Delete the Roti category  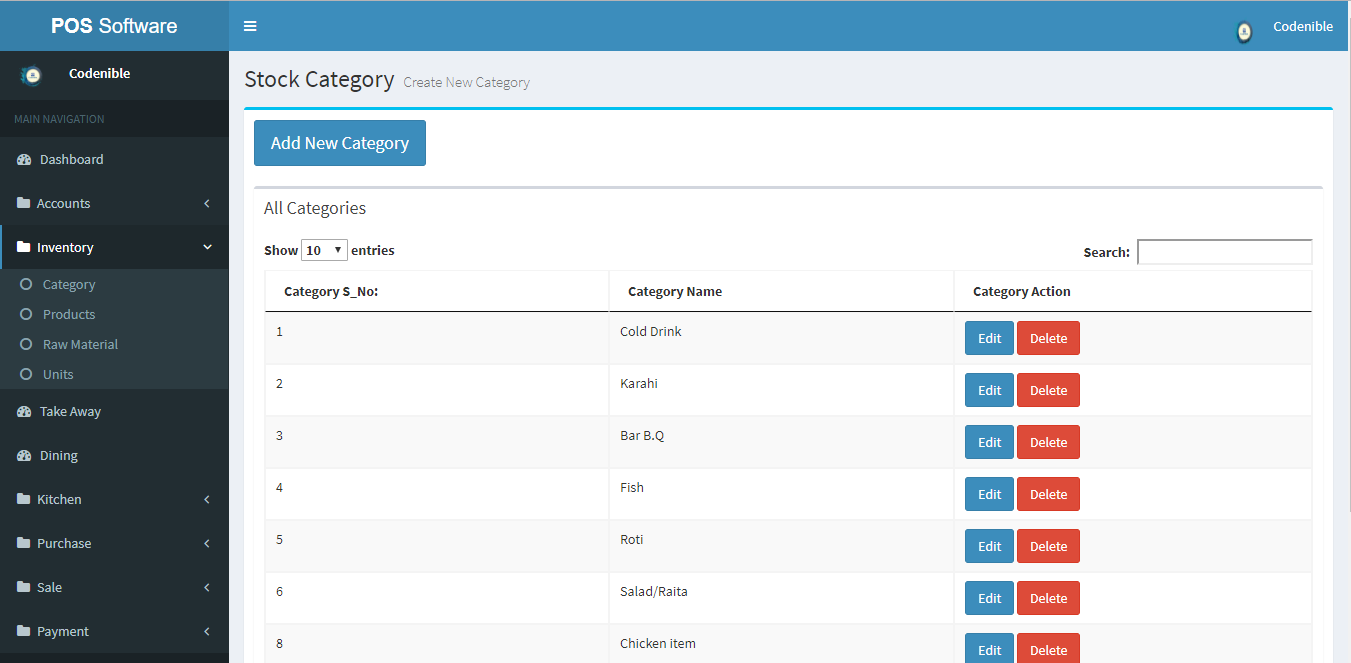(1048, 546)
